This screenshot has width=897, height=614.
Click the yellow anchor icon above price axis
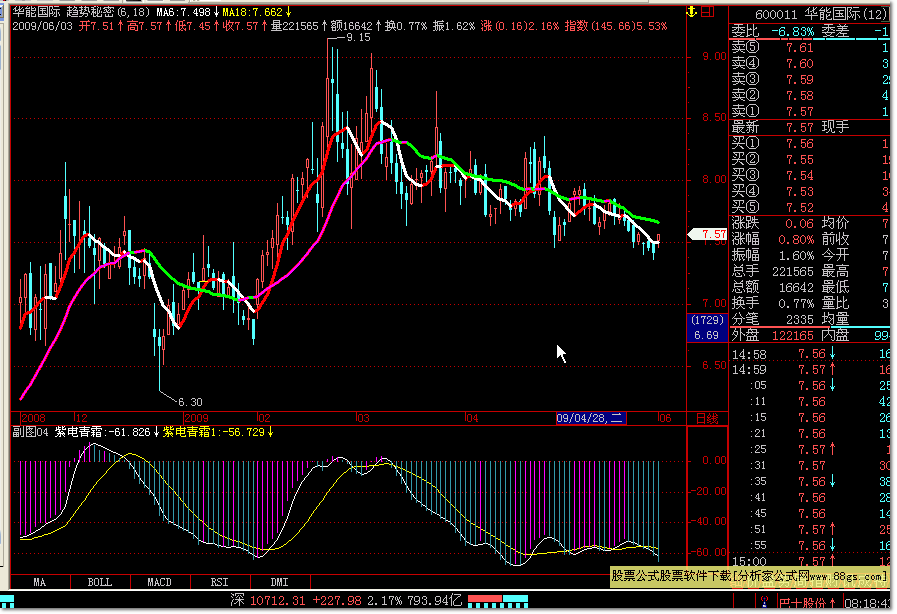[x=692, y=11]
